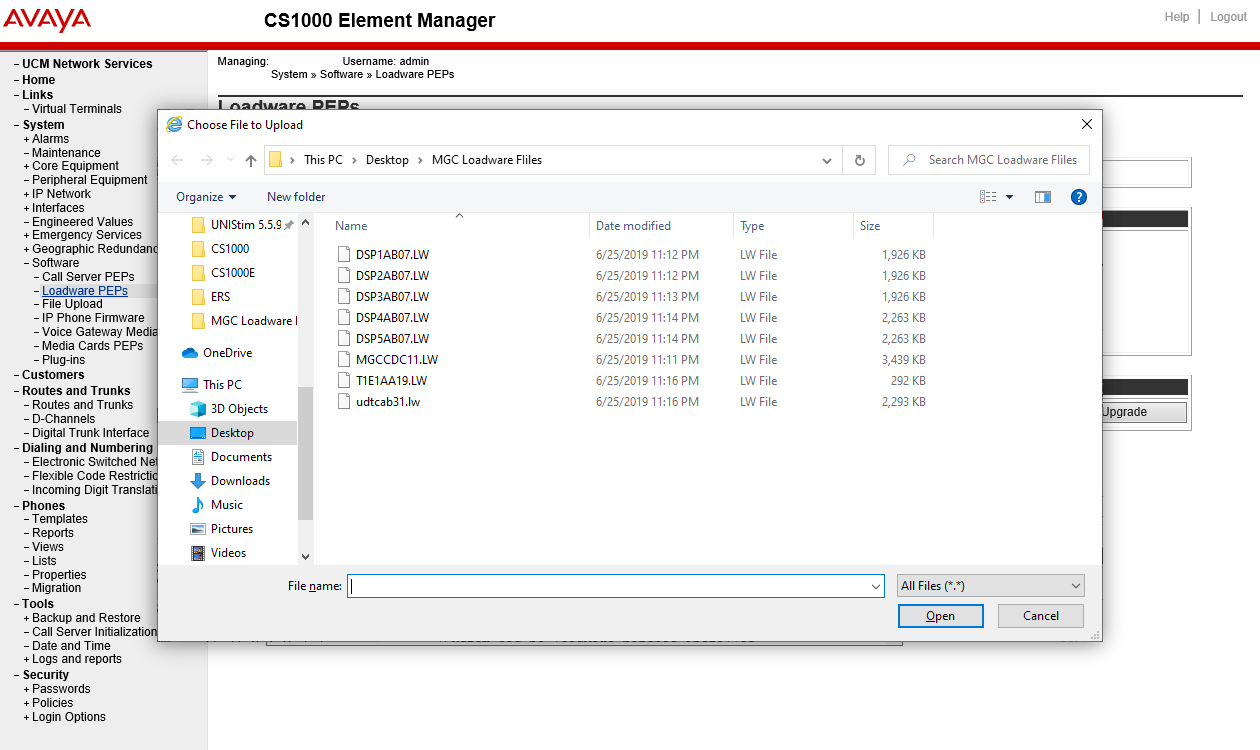
Task: Click the Avaya logo
Action: click(x=47, y=19)
